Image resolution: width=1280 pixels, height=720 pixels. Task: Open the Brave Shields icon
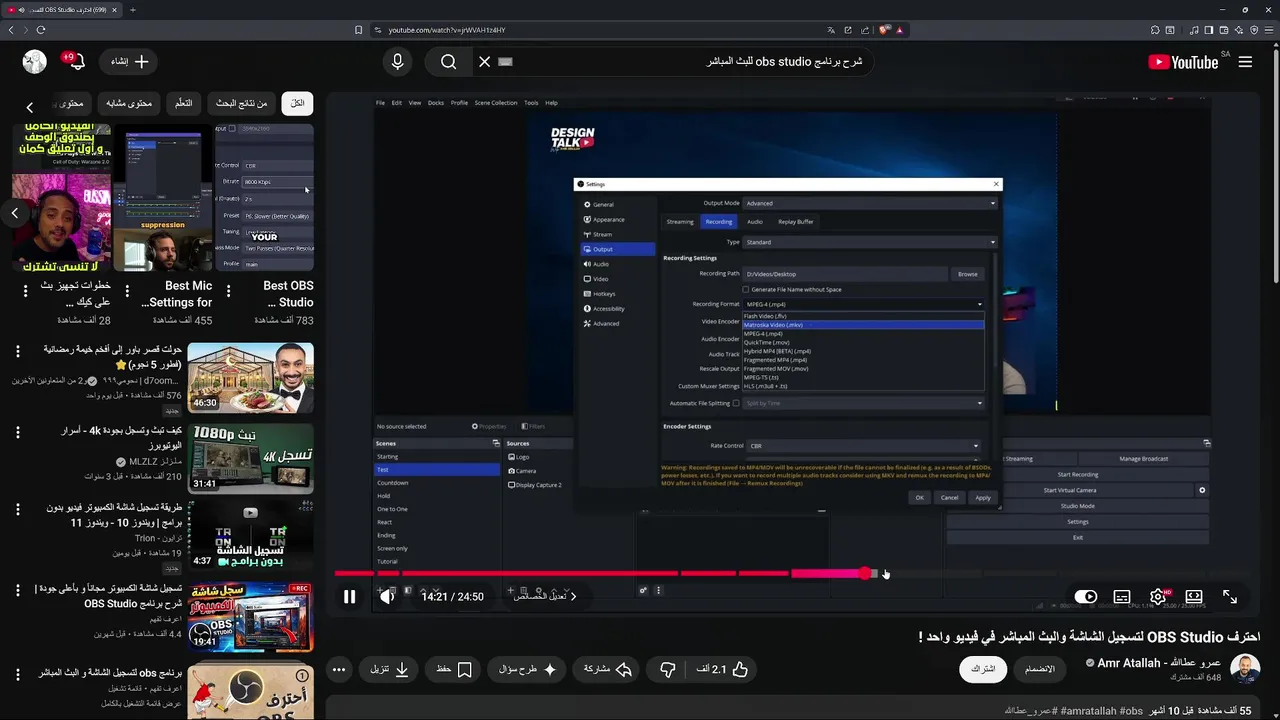point(884,30)
